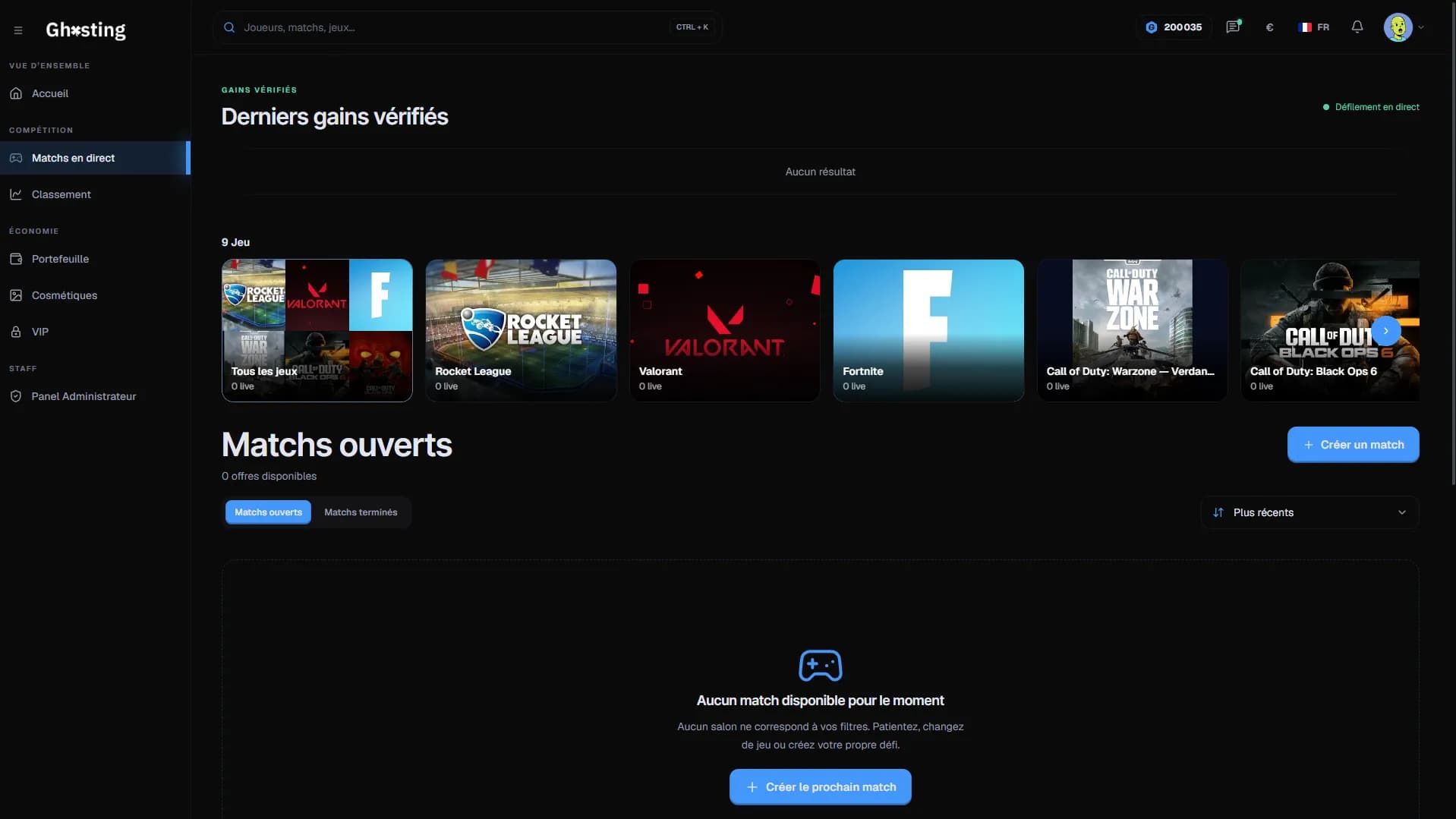1456x819 pixels.
Task: Switch to Matchs terminés tab
Action: coord(361,512)
